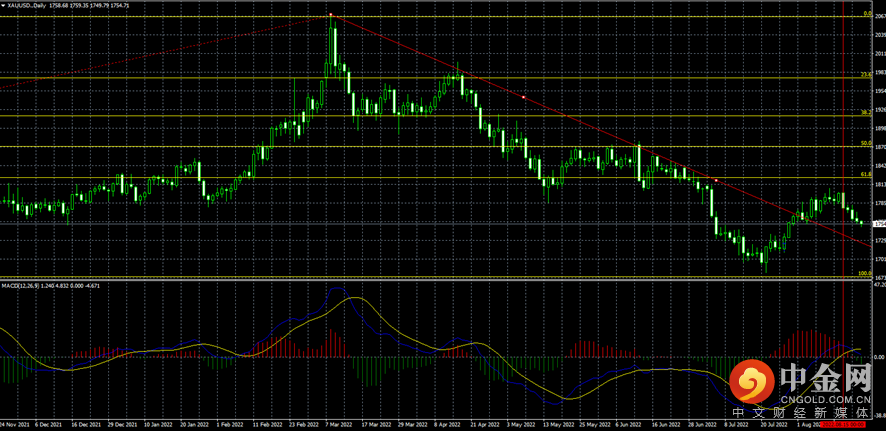Click the current price tag 1754
The height and width of the screenshot is (431, 886).
coord(880,224)
